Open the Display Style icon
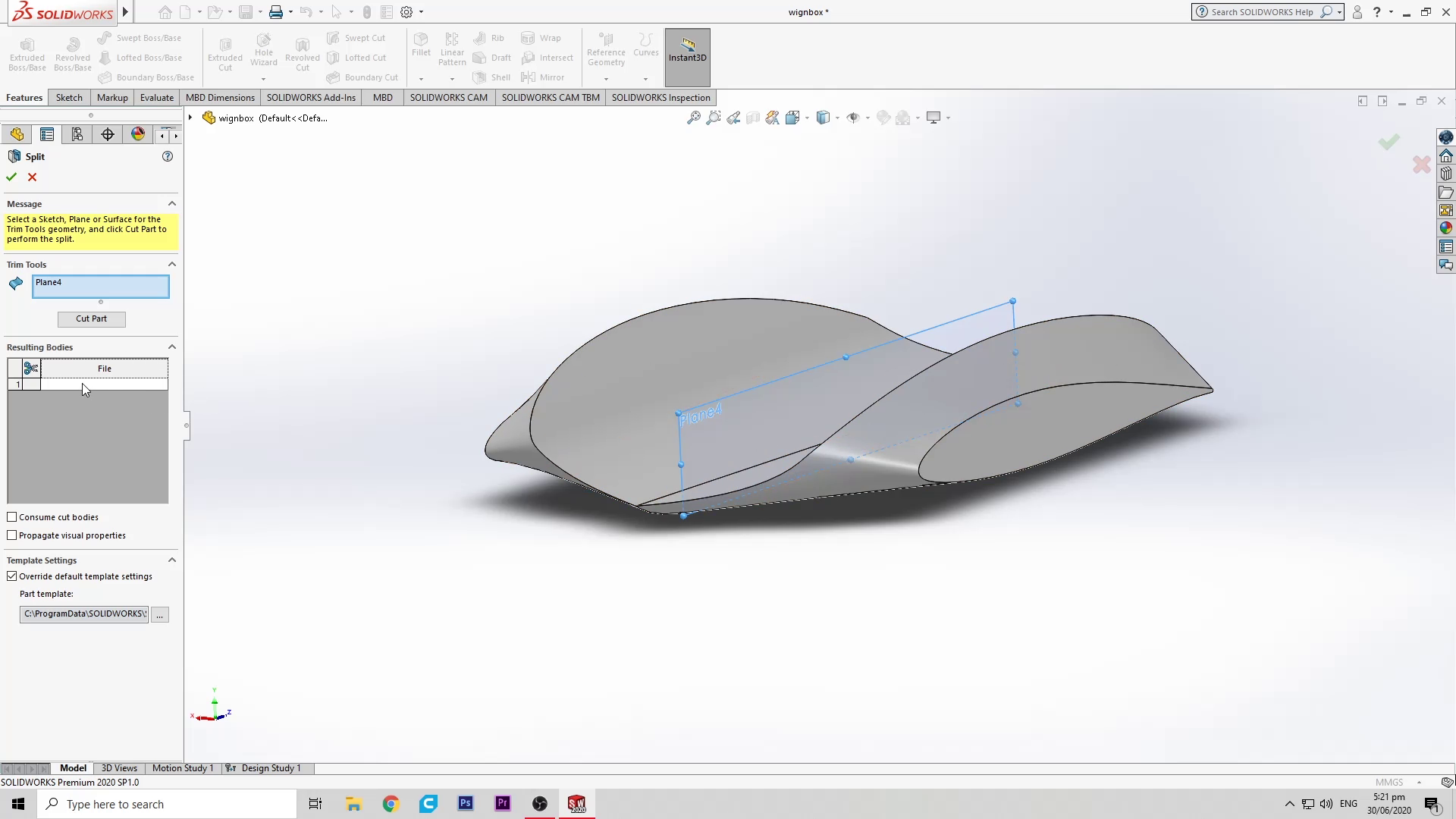This screenshot has height=819, width=1456. 823,118
